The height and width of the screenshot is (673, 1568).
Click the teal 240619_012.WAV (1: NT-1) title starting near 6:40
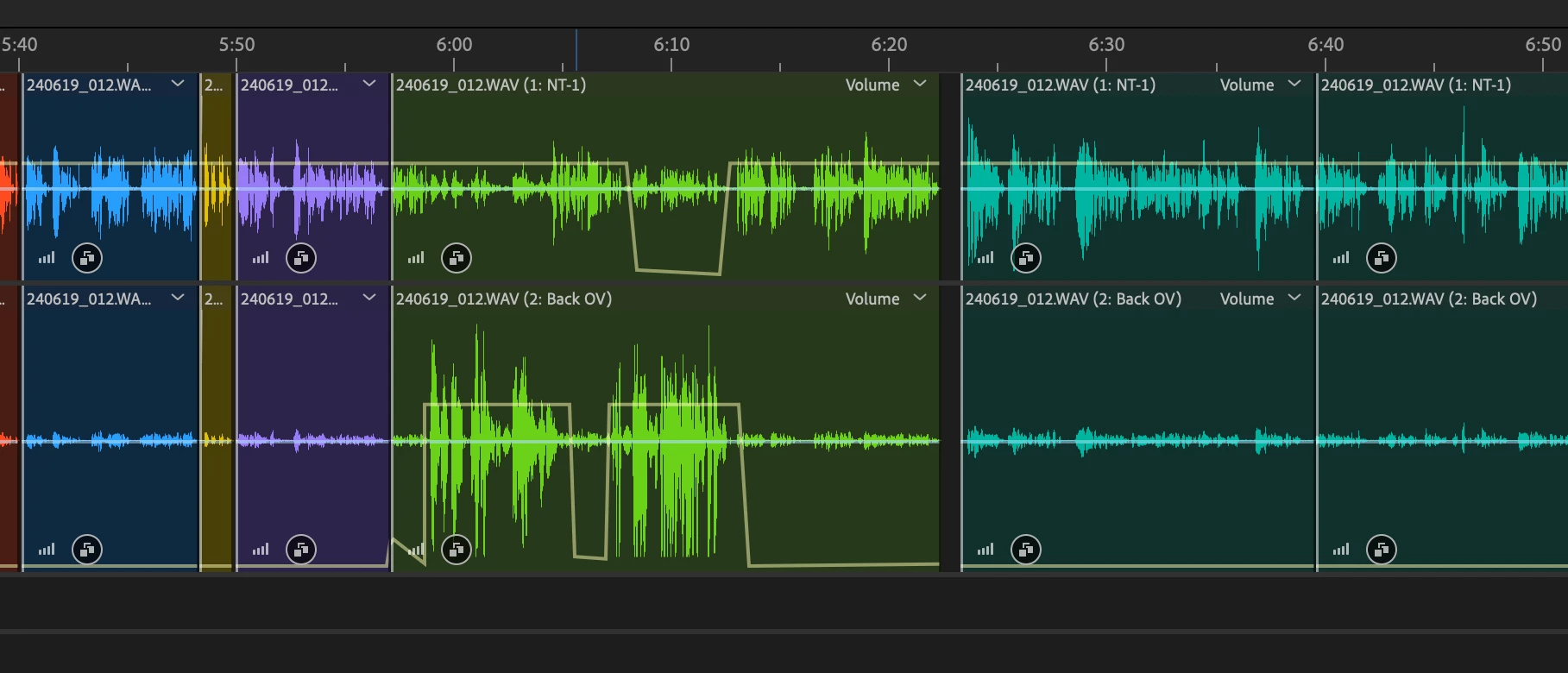pyautogui.click(x=1416, y=85)
